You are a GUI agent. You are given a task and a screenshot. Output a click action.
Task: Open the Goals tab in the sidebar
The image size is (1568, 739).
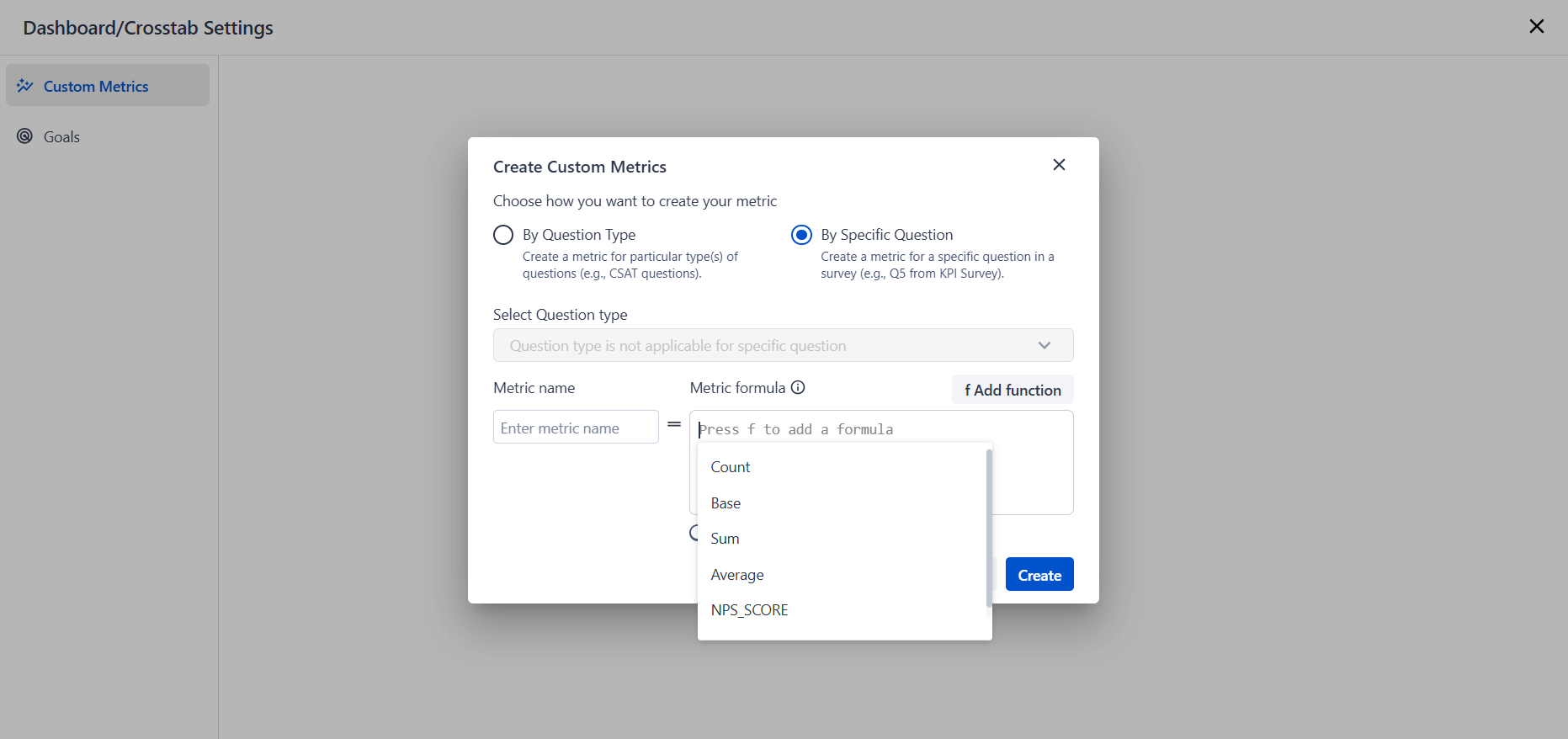point(61,137)
